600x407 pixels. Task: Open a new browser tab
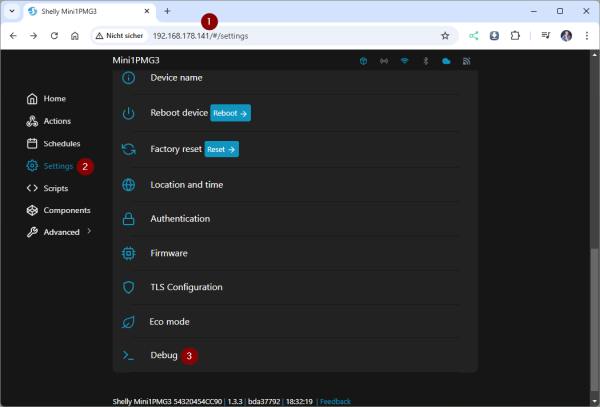click(167, 11)
